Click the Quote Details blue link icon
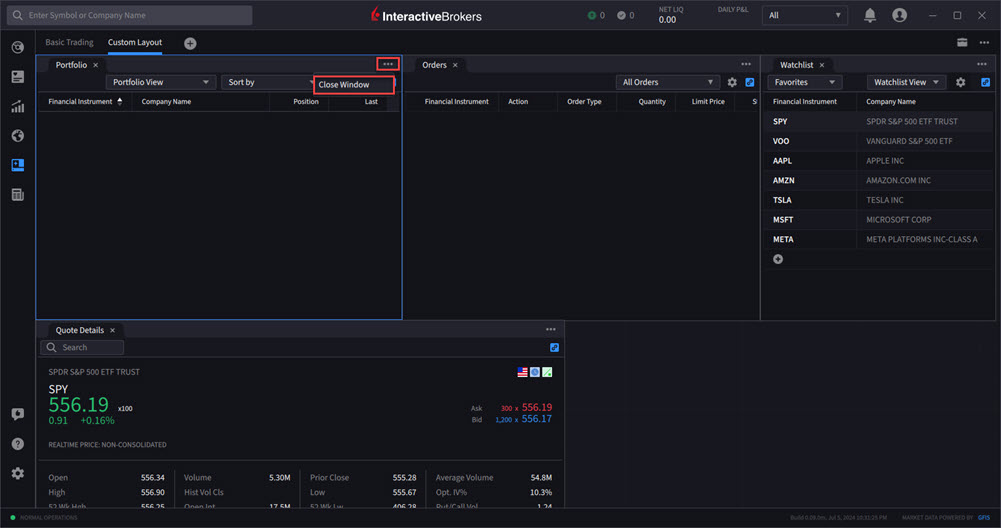 pos(554,347)
